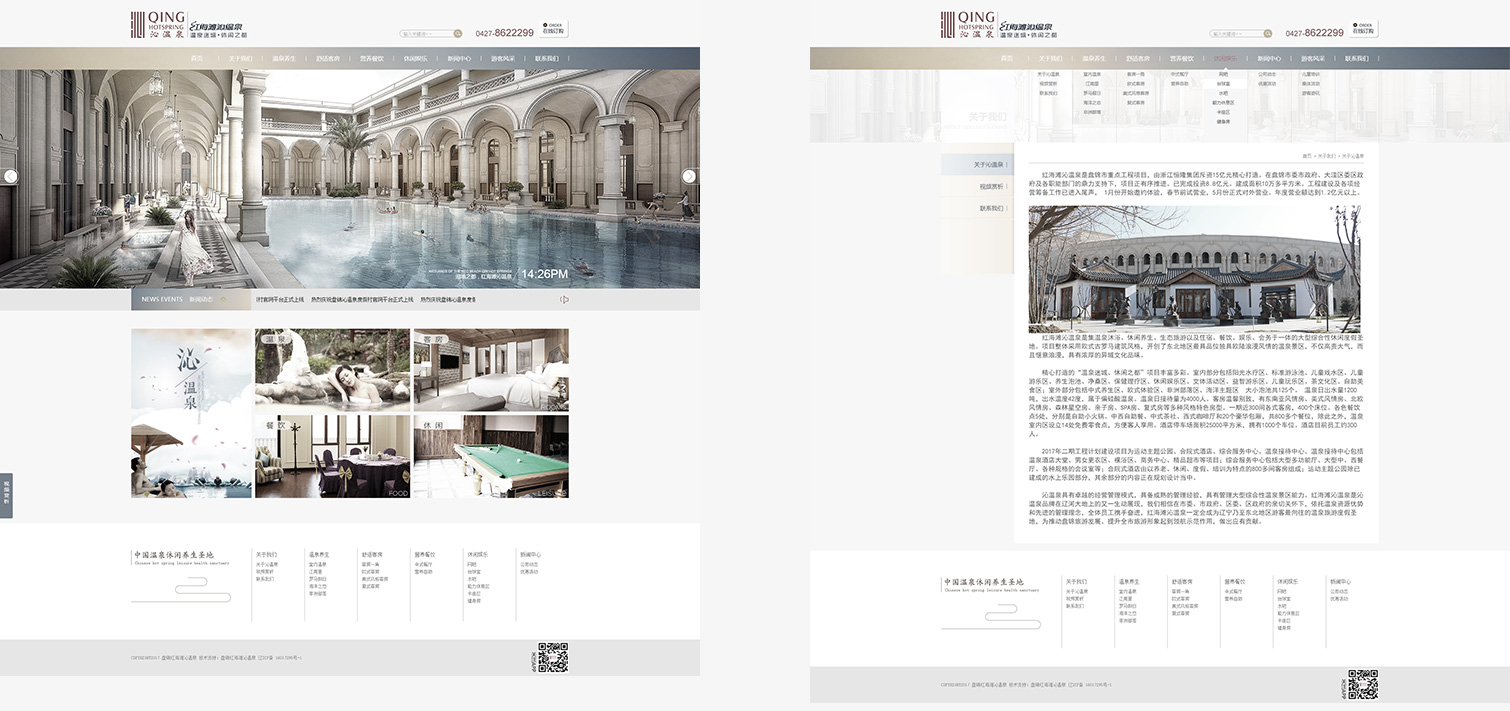
Task: Click the search magnifier icon in left page header
Action: click(x=458, y=33)
